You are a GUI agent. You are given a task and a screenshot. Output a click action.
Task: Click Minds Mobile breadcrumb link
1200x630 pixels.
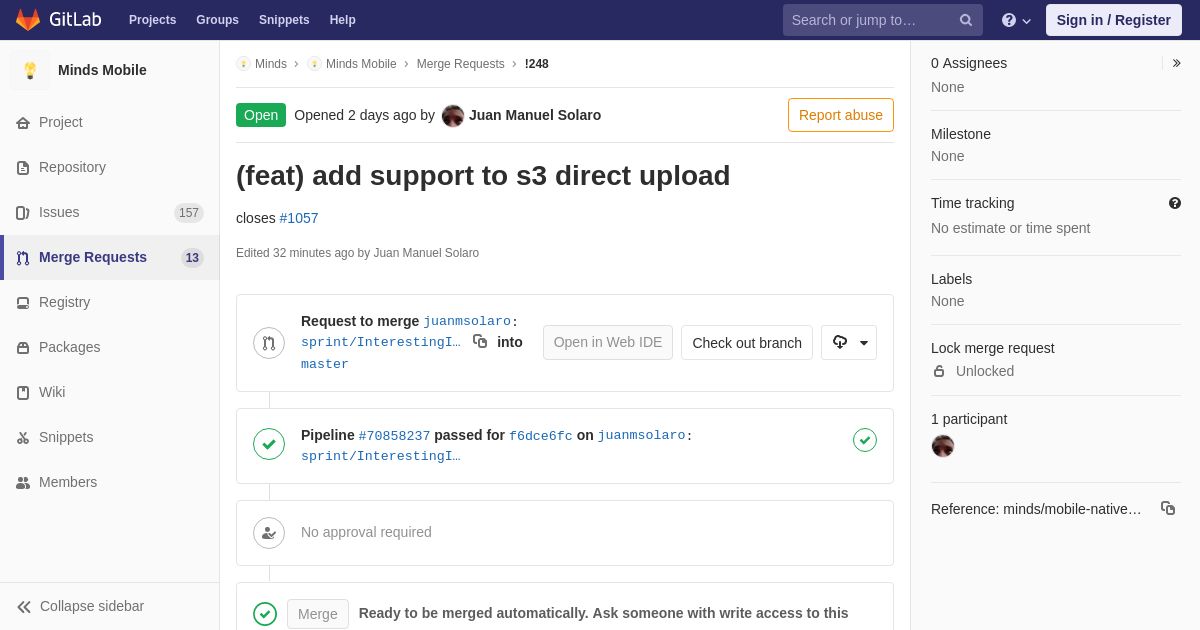pyautogui.click(x=361, y=64)
